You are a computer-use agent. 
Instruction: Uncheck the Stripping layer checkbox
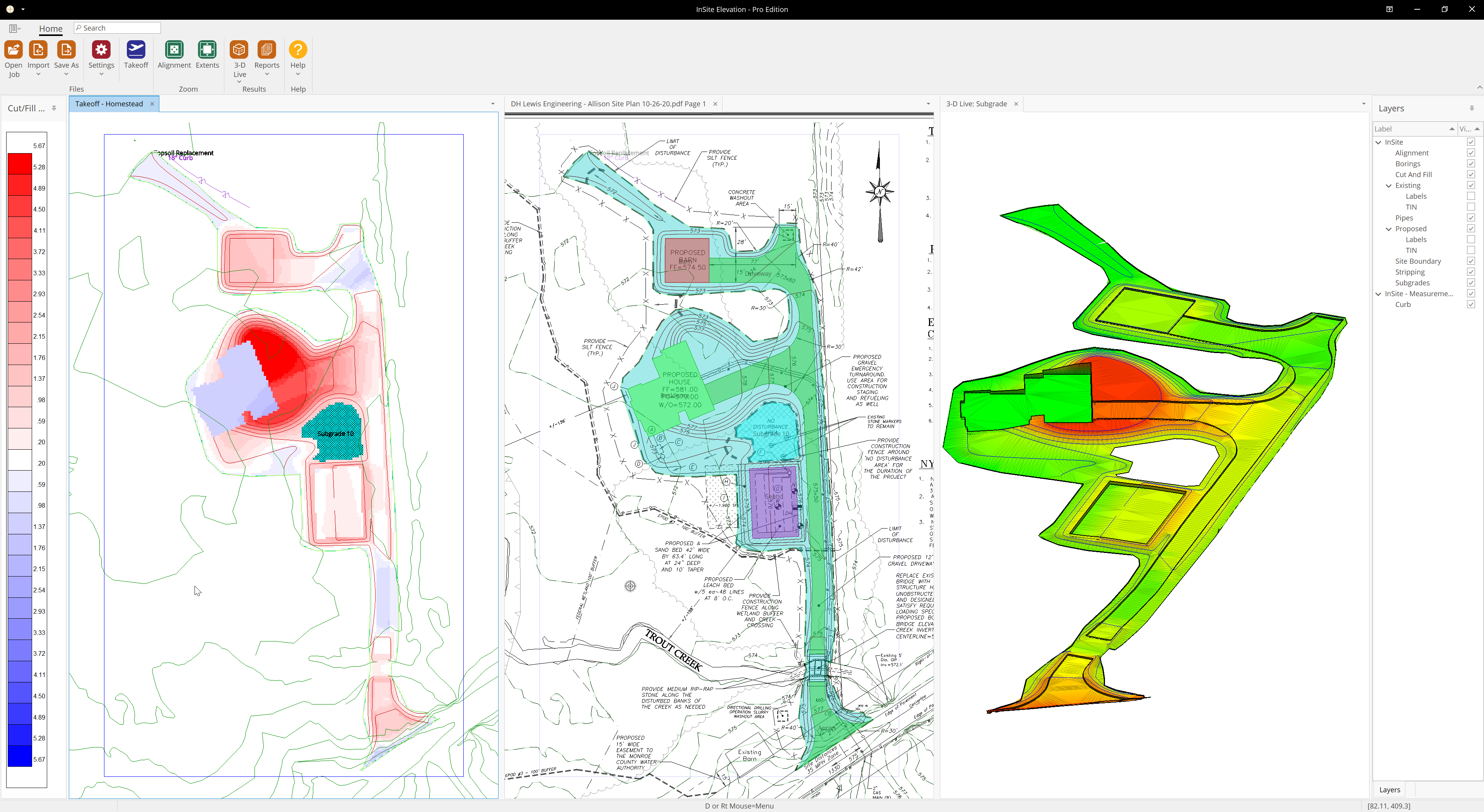point(1470,272)
